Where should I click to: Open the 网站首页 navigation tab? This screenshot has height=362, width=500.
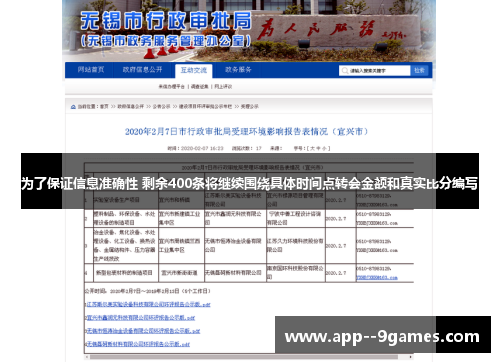point(91,70)
